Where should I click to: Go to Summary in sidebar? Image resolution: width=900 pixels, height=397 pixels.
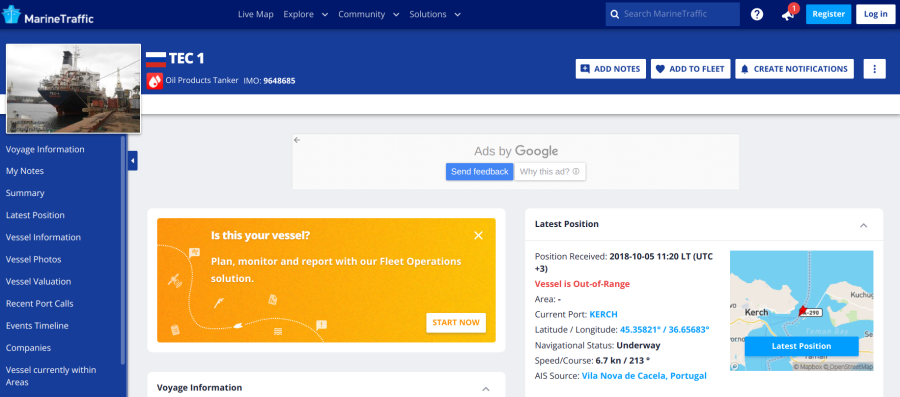pos(25,193)
